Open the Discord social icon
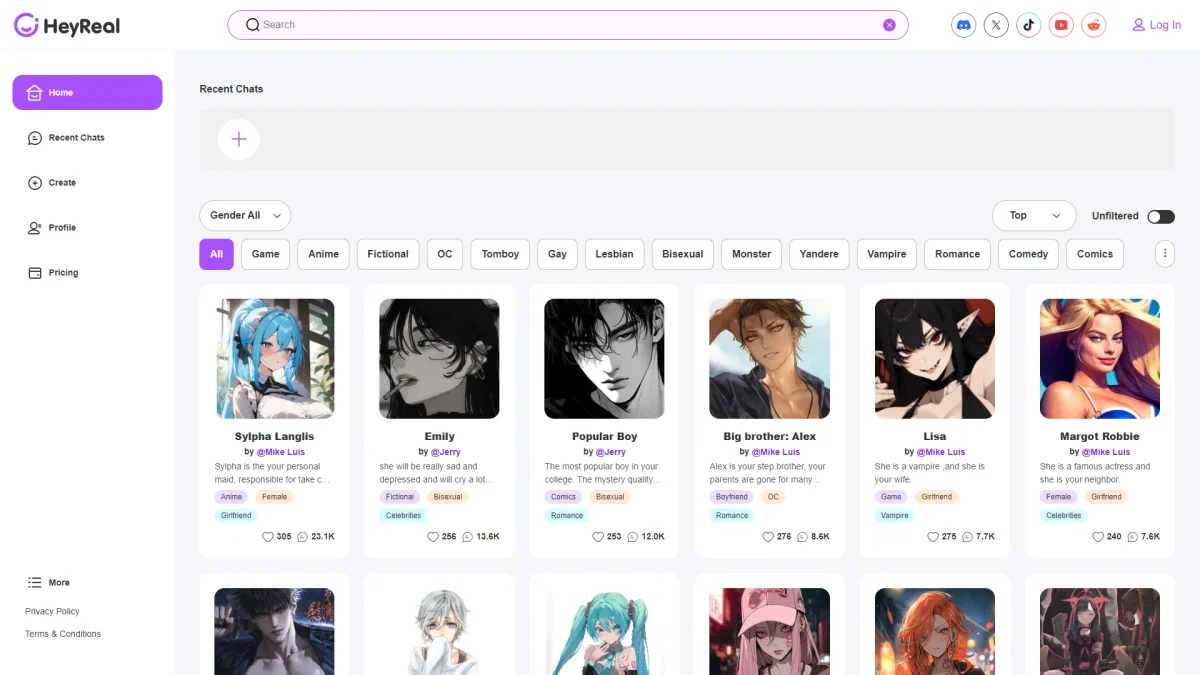Image resolution: width=1200 pixels, height=675 pixels. (x=963, y=25)
